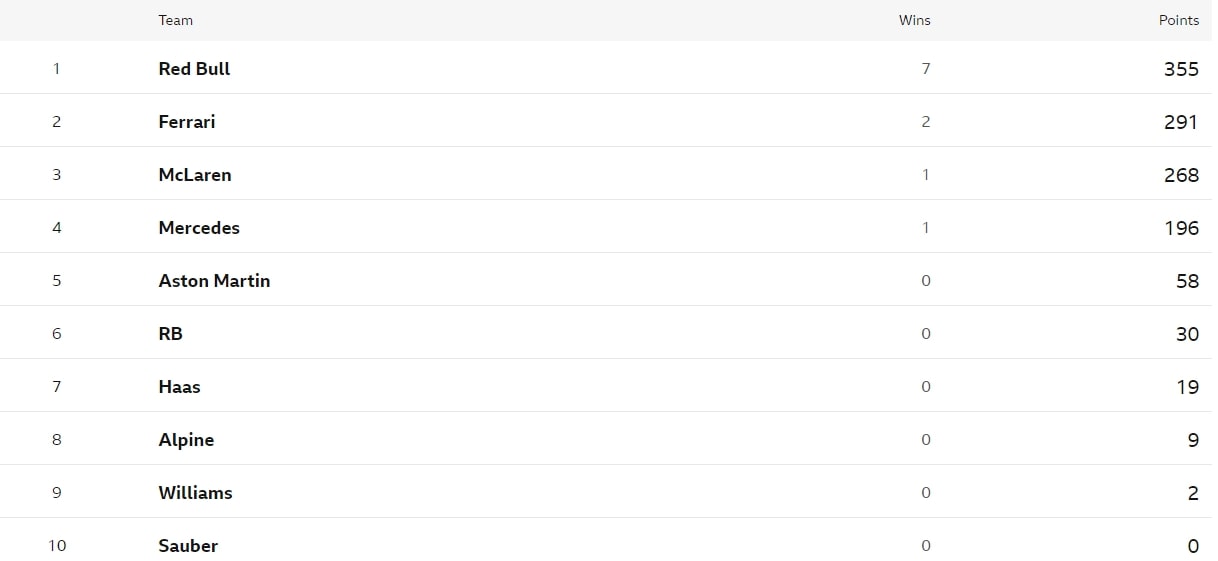The width and height of the screenshot is (1218, 561).
Task: Open the Haas team entry
Action: tap(179, 387)
